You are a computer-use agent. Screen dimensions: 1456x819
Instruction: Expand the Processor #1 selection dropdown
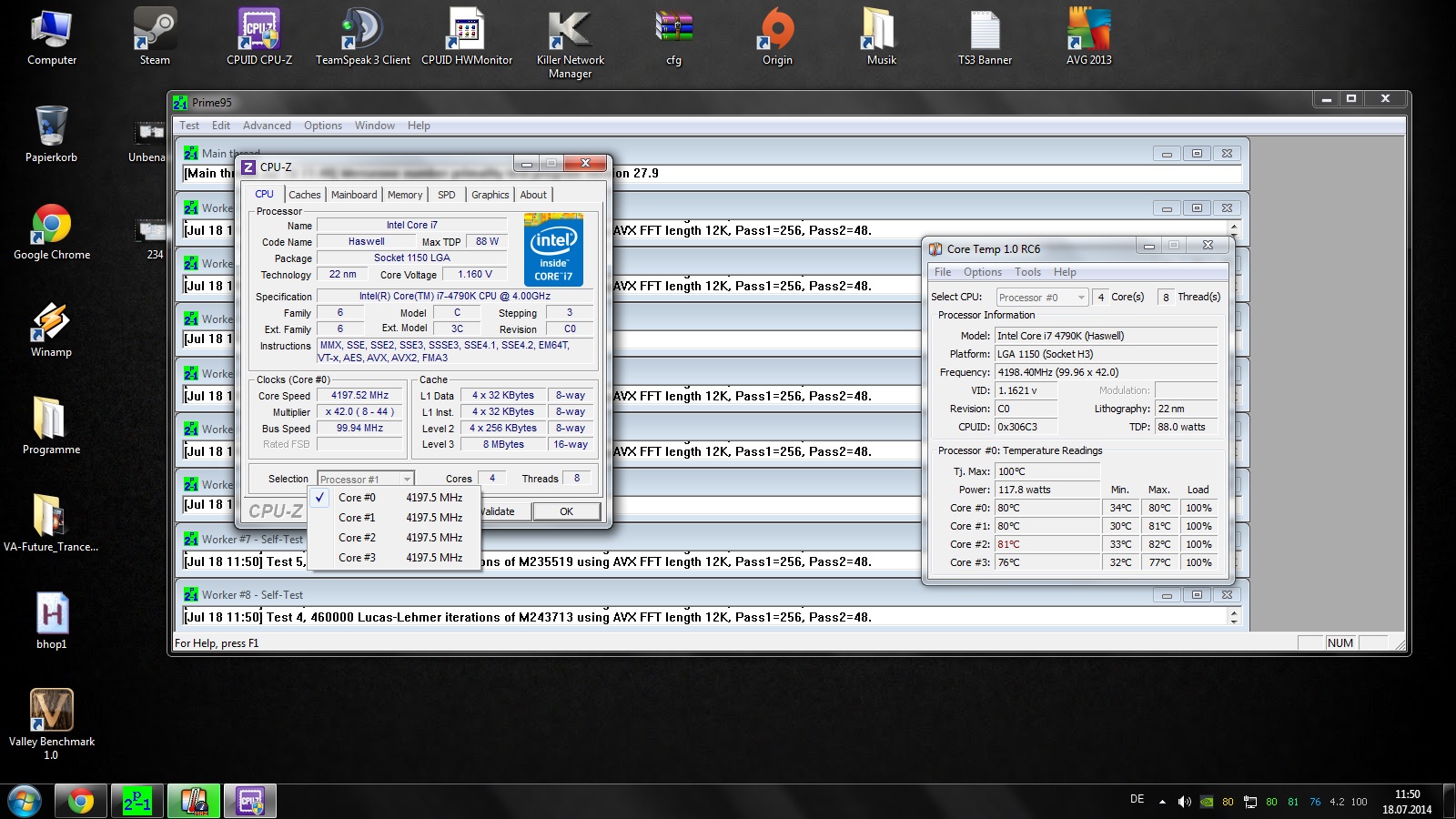click(366, 479)
